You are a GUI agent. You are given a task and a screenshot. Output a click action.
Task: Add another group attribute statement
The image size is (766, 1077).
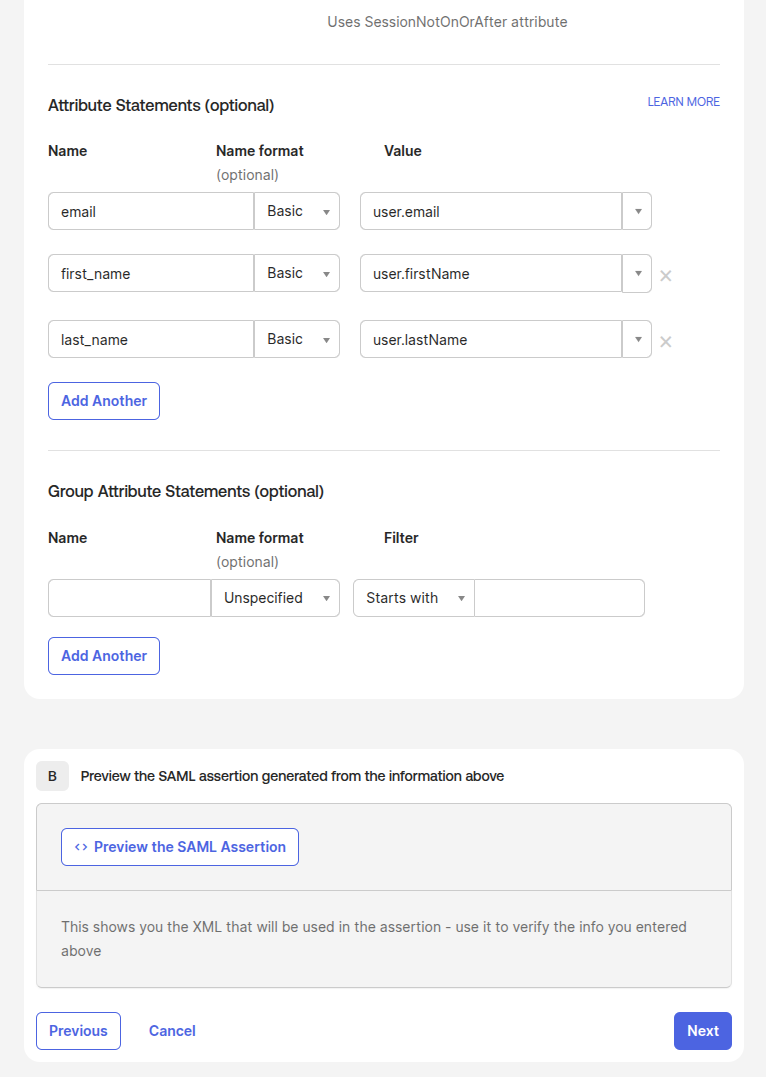(104, 656)
